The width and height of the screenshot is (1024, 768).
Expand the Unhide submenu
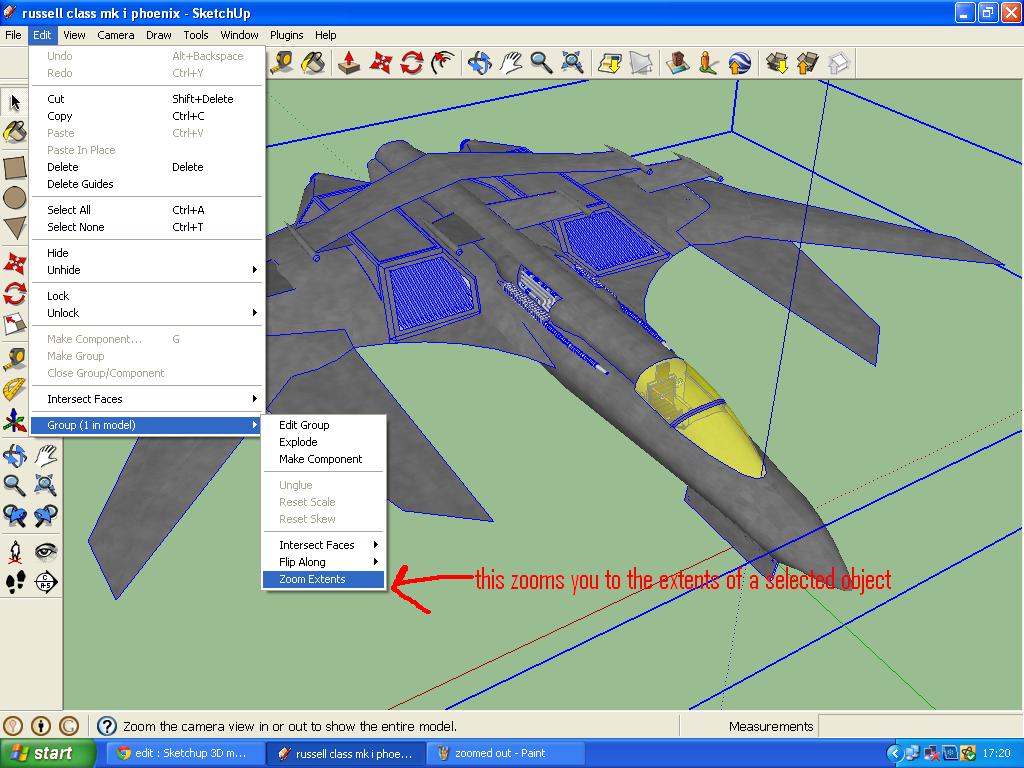[x=146, y=270]
